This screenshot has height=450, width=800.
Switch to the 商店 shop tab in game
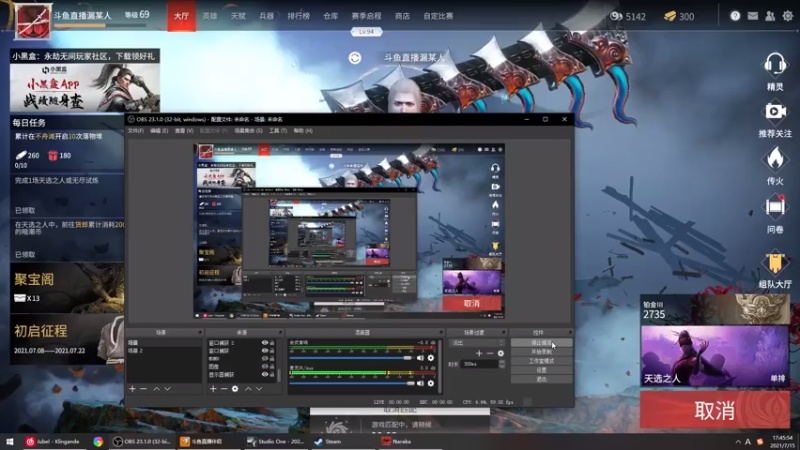pos(402,16)
